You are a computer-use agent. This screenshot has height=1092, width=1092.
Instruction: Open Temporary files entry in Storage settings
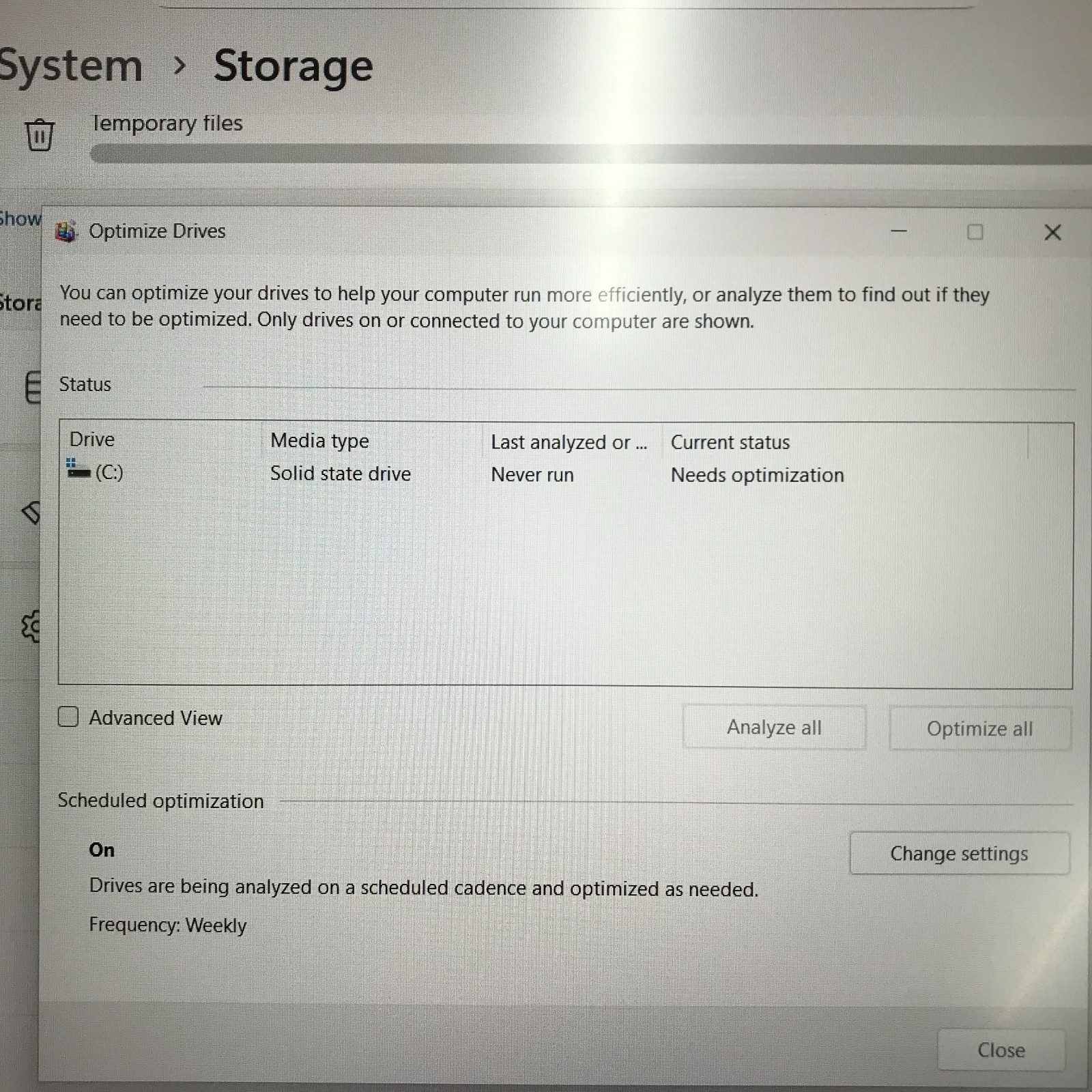(x=167, y=124)
